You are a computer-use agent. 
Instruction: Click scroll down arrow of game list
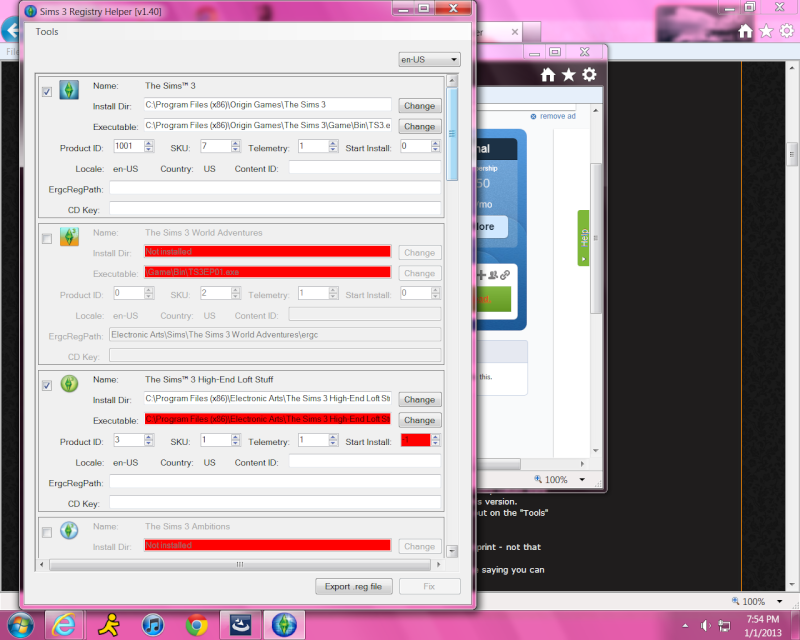point(452,551)
